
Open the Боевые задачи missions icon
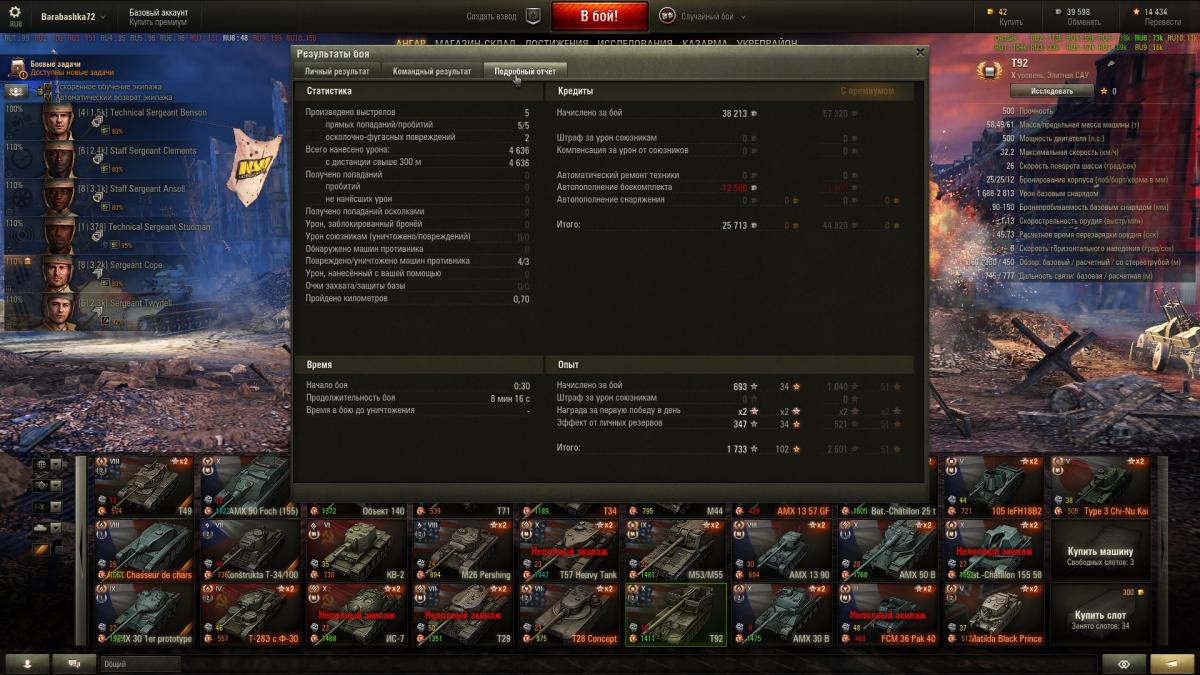[18, 68]
